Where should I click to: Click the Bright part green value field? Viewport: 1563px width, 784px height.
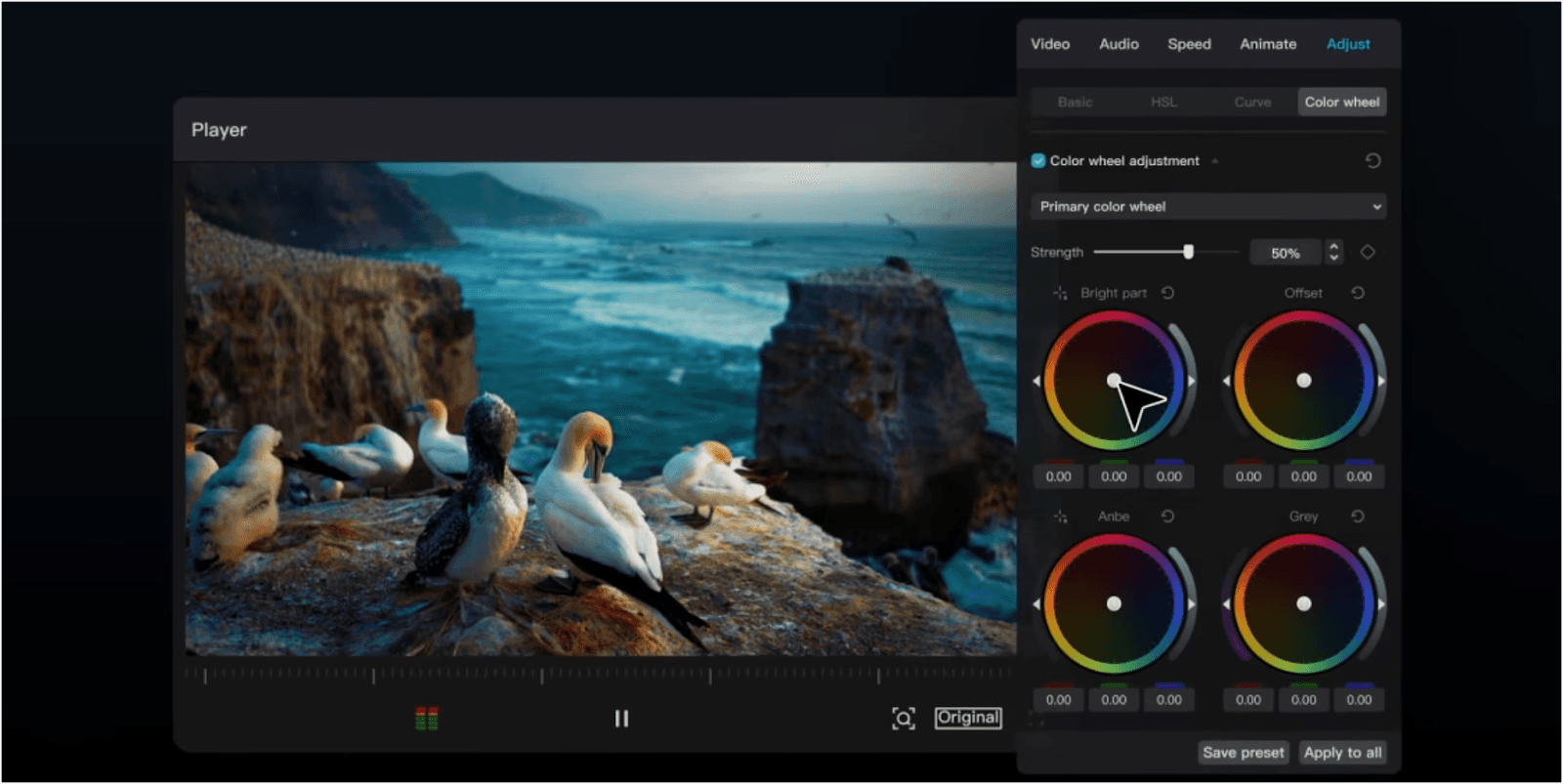(x=1114, y=476)
